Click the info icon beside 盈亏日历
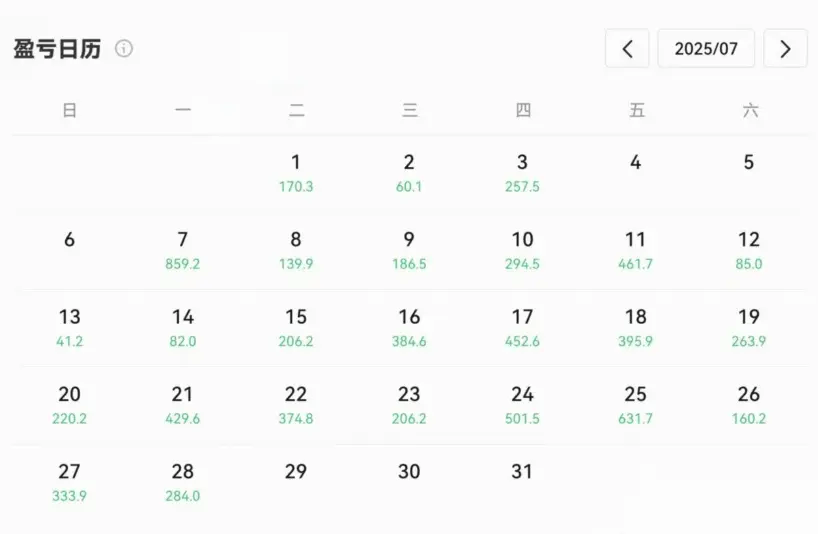 tap(124, 48)
